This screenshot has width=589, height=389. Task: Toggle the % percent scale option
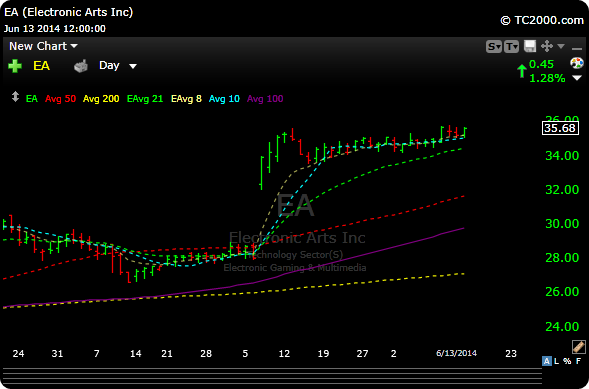coord(567,361)
